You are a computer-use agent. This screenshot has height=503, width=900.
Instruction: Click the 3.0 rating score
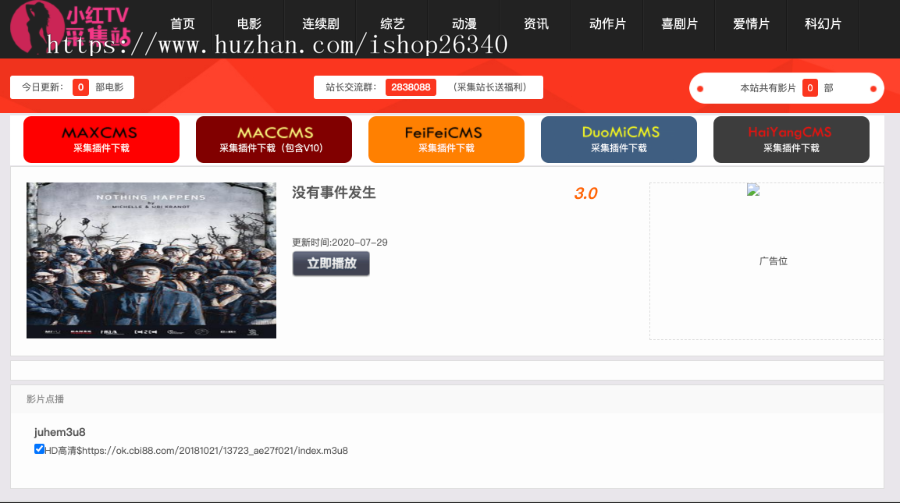pyautogui.click(x=585, y=194)
